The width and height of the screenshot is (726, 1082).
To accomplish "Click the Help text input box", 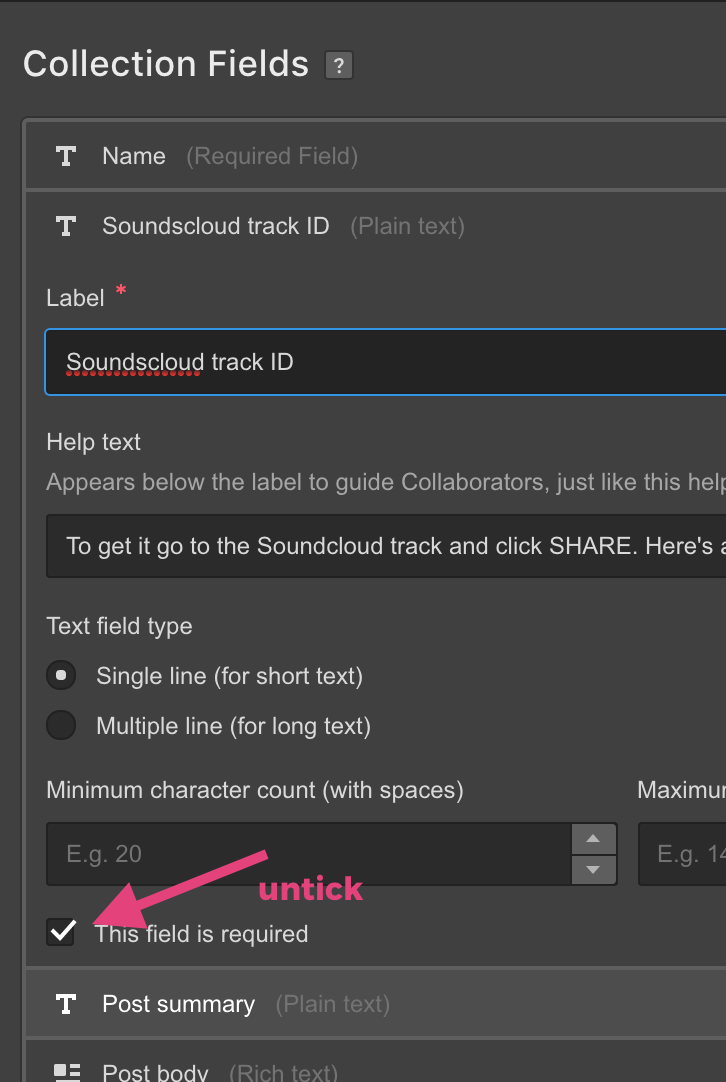I will coord(386,546).
